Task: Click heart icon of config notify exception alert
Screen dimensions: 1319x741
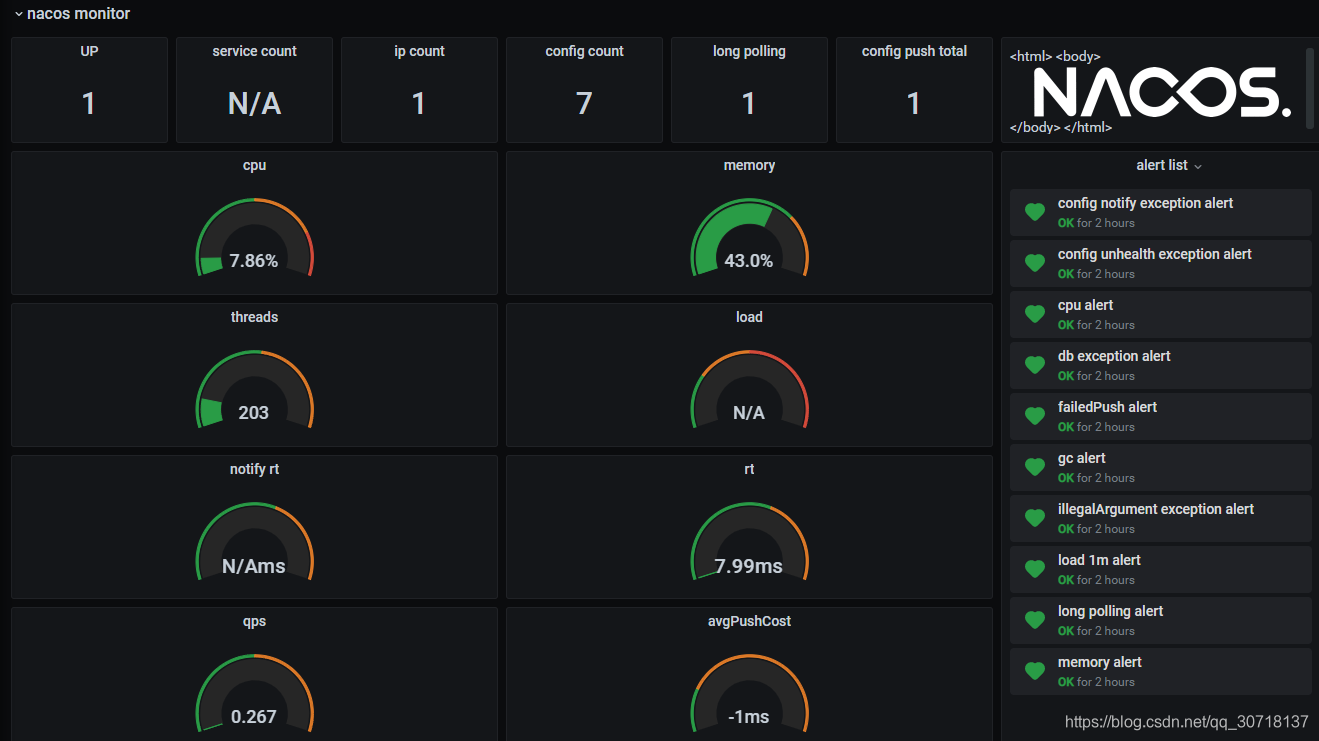Action: click(x=1035, y=212)
